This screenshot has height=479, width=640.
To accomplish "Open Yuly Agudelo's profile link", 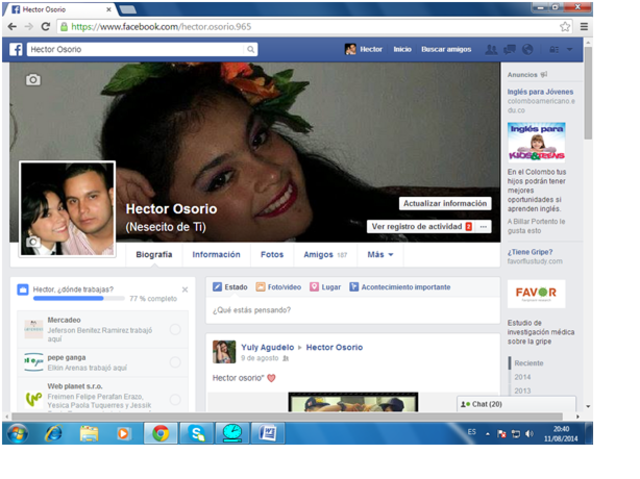I will pos(267,347).
